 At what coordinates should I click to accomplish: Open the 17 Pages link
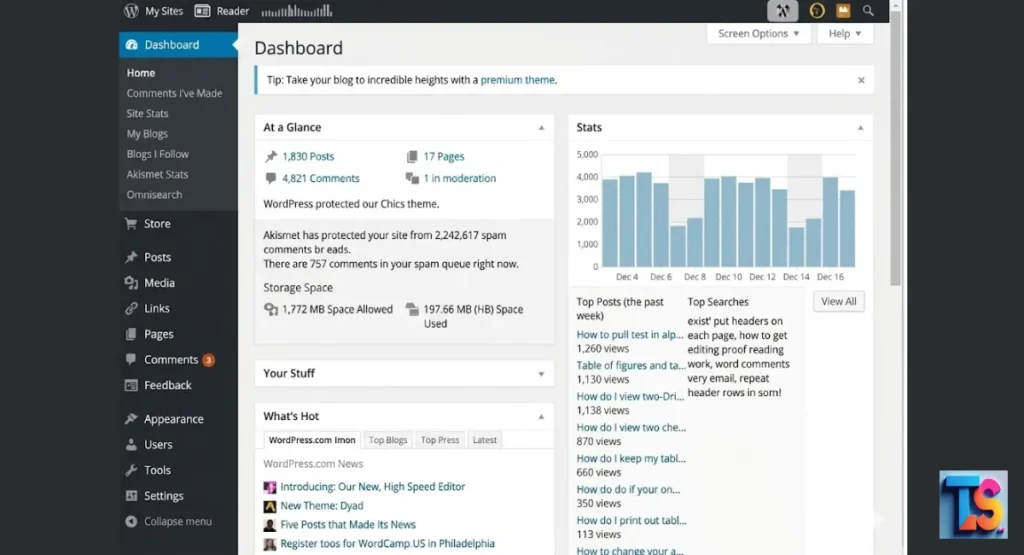click(443, 157)
